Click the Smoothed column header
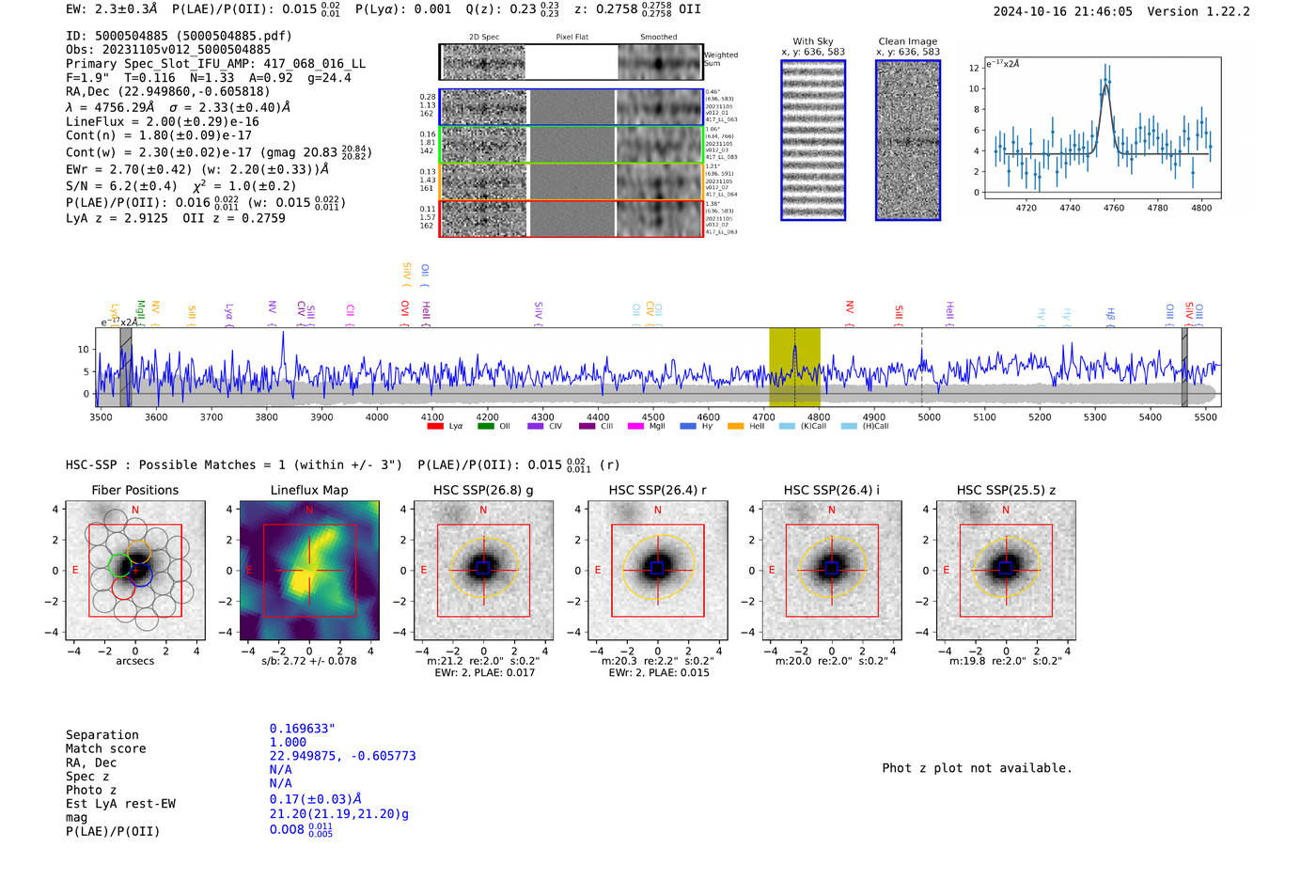This screenshot has width=1316, height=896. [x=658, y=38]
